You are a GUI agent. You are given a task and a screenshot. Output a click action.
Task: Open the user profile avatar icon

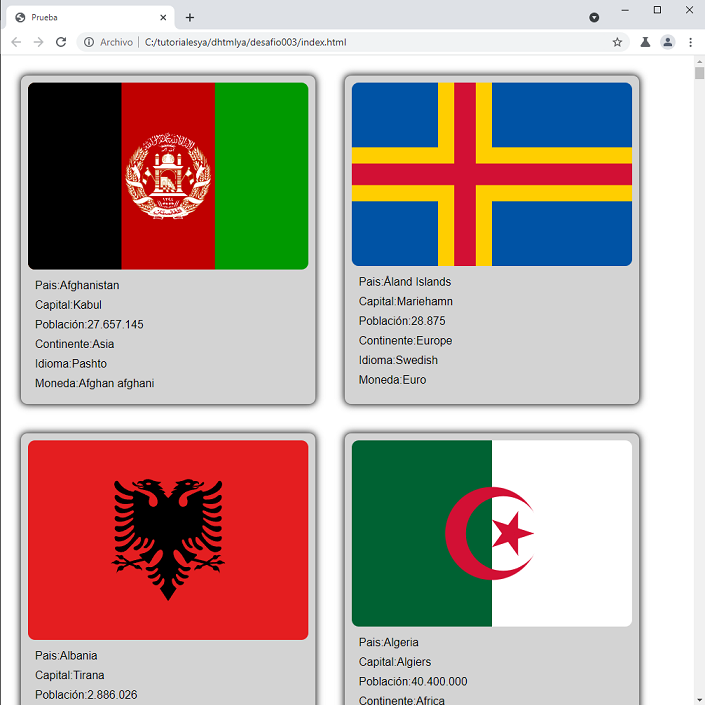click(668, 42)
